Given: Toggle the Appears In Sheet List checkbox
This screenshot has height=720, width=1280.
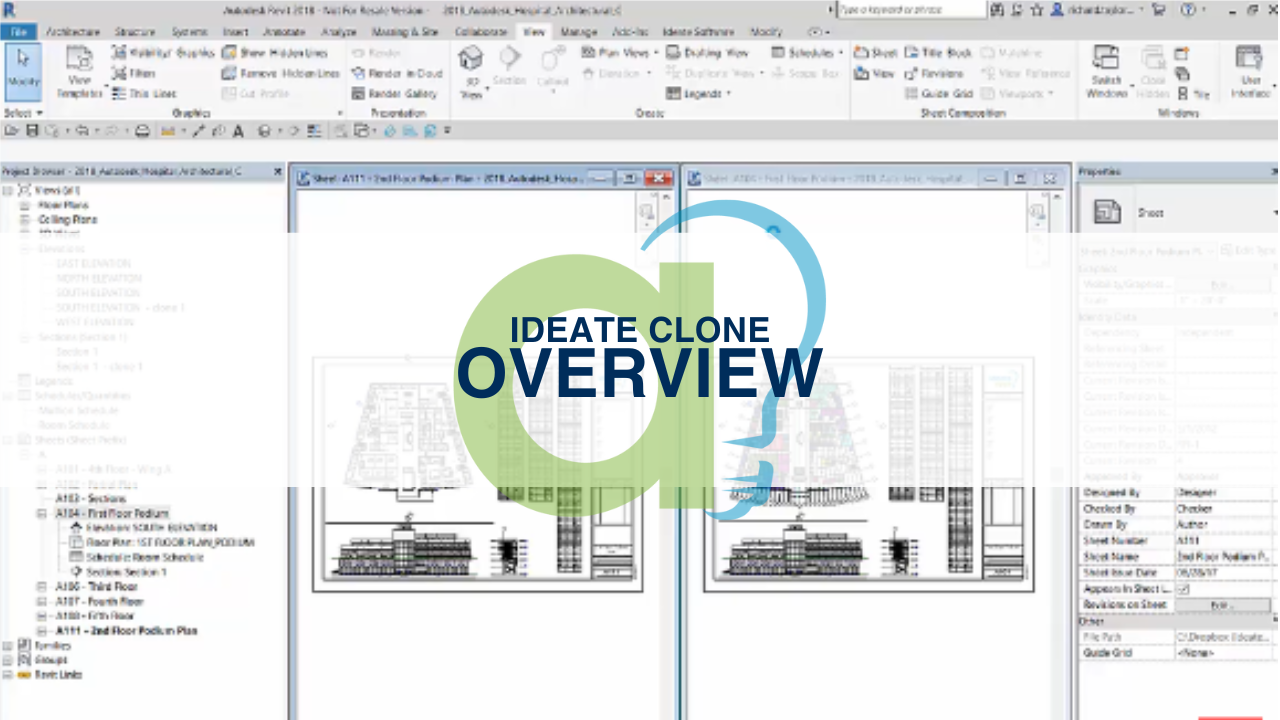Looking at the screenshot, I should click(x=1184, y=590).
